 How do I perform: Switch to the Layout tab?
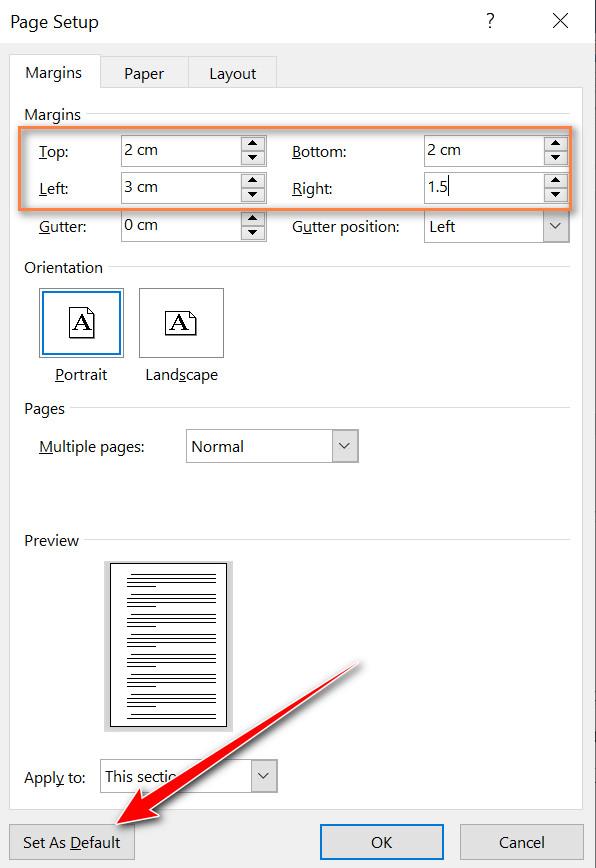coord(232,73)
